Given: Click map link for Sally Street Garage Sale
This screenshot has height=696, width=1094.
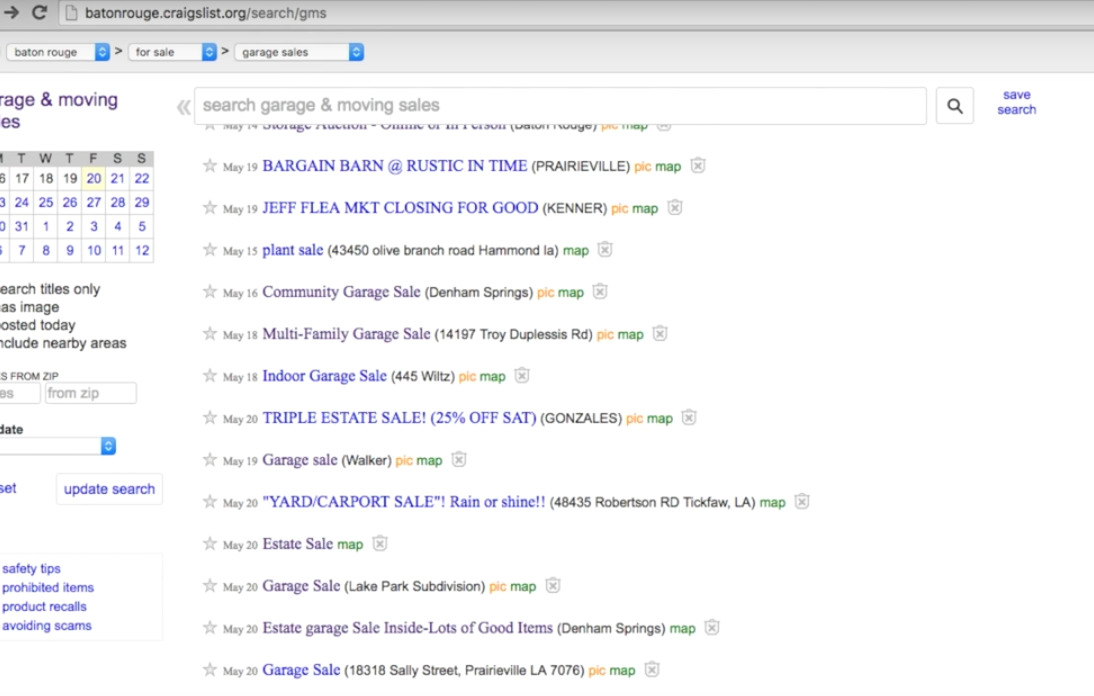Looking at the screenshot, I should (x=622, y=670).
